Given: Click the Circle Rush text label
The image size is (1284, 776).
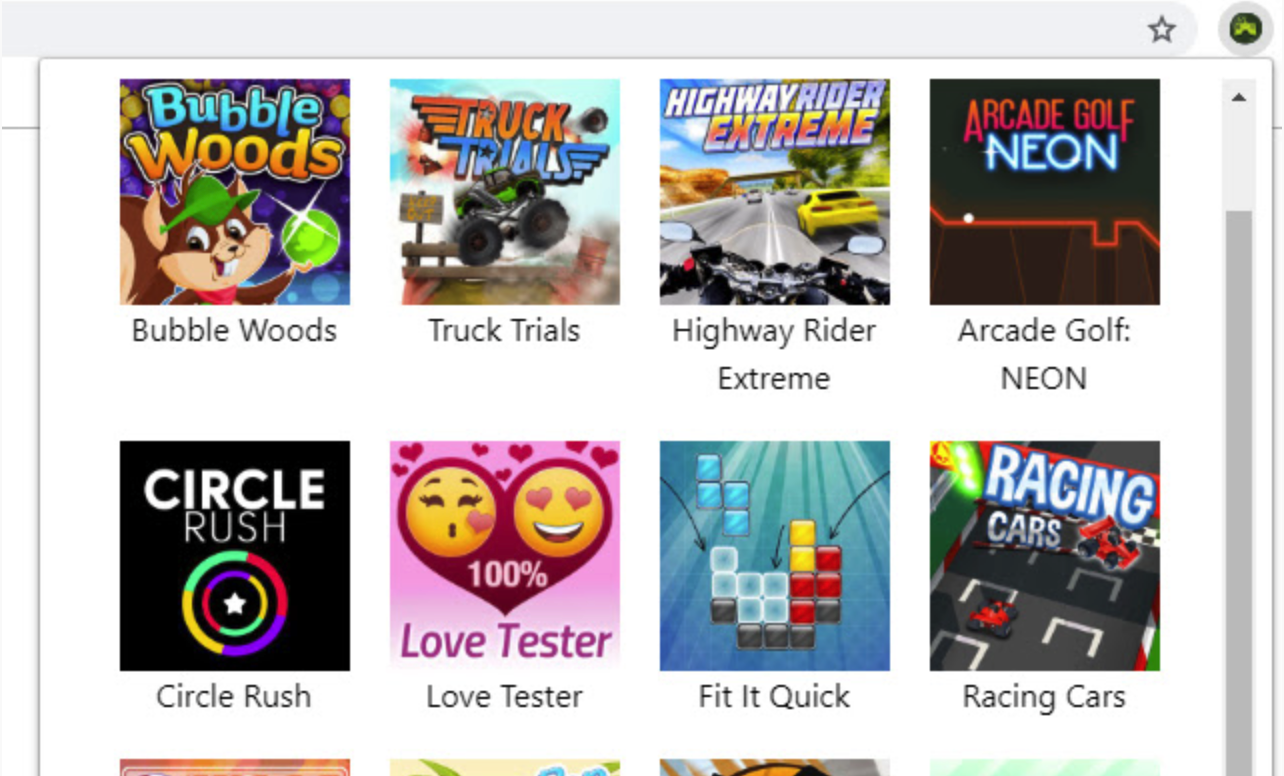Looking at the screenshot, I should [234, 696].
